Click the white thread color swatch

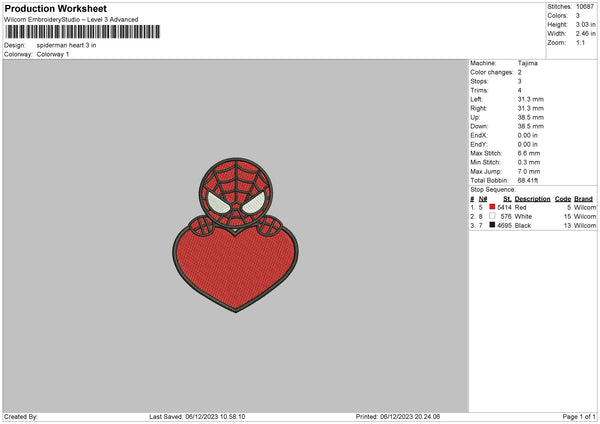[492, 216]
